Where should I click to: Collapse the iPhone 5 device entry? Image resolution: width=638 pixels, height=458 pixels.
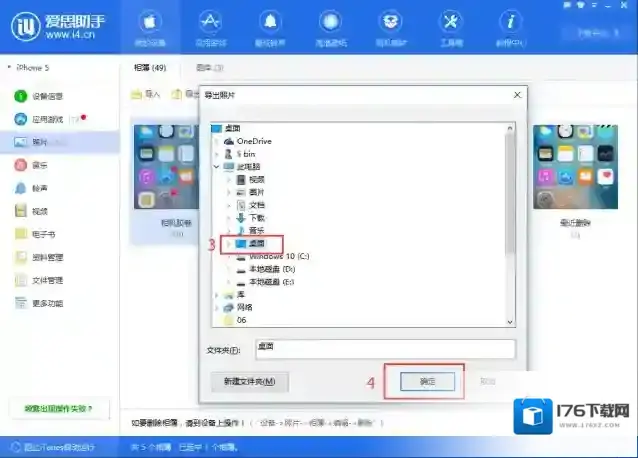coord(9,67)
